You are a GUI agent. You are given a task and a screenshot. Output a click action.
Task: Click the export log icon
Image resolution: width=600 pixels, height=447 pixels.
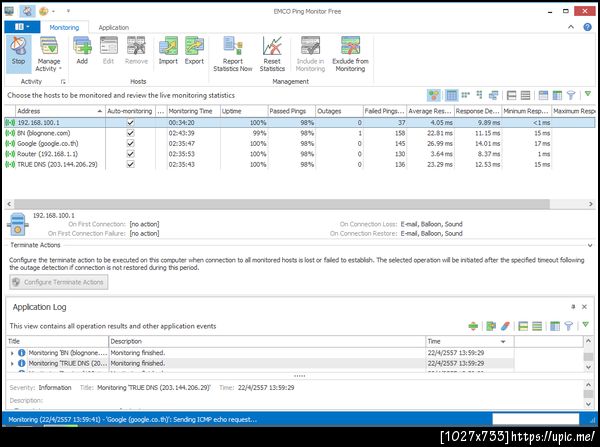coord(491,326)
